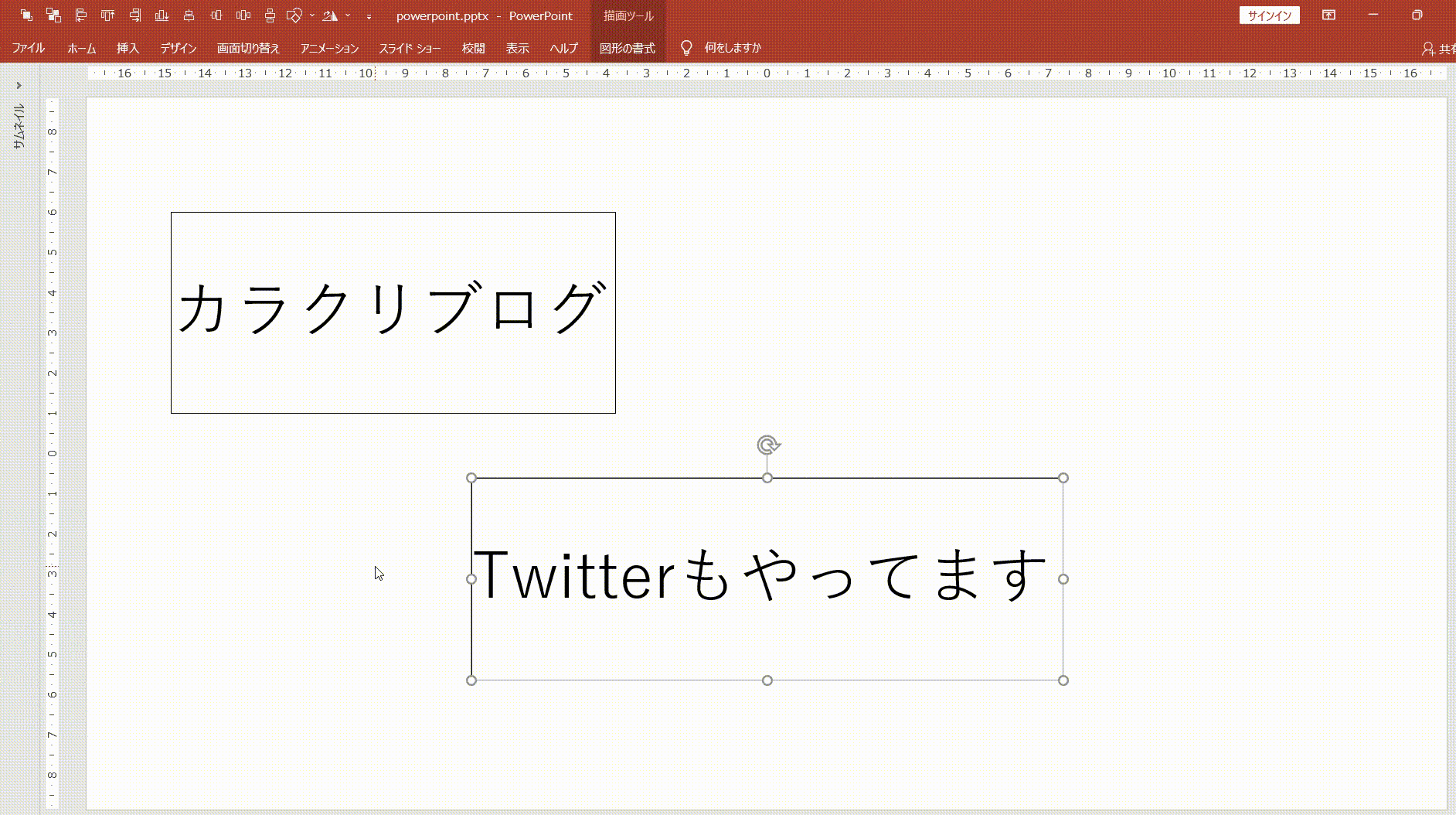
Task: Open the アニメーション tab
Action: tap(329, 48)
